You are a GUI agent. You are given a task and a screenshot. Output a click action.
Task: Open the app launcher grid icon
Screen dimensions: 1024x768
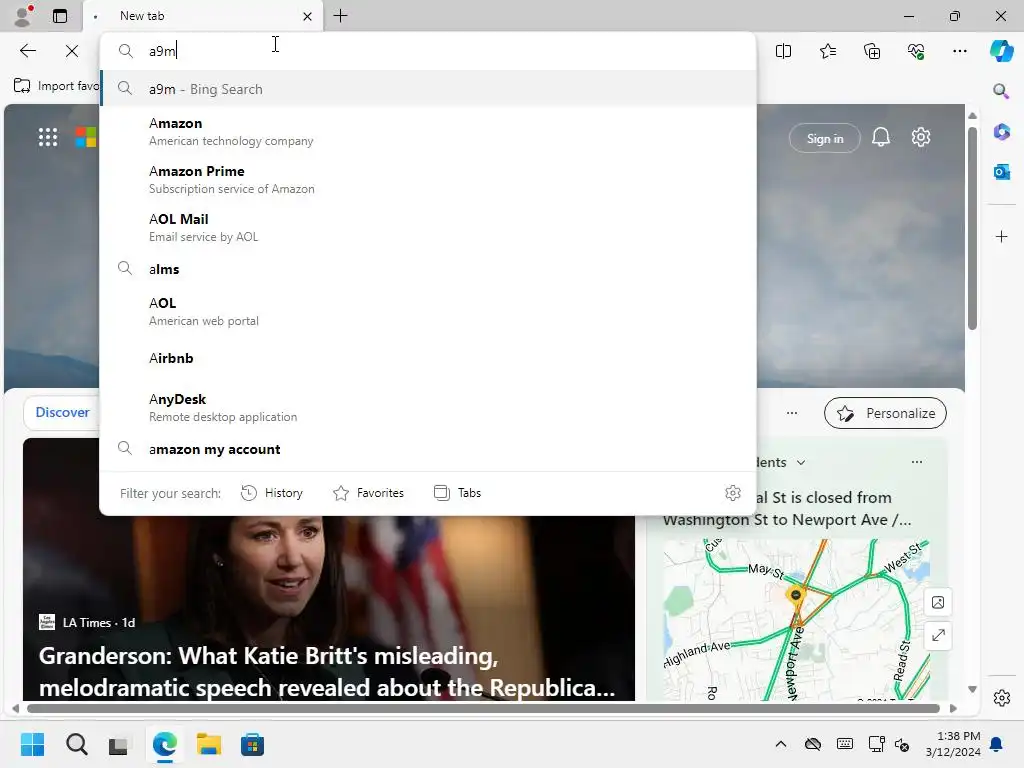click(48, 137)
